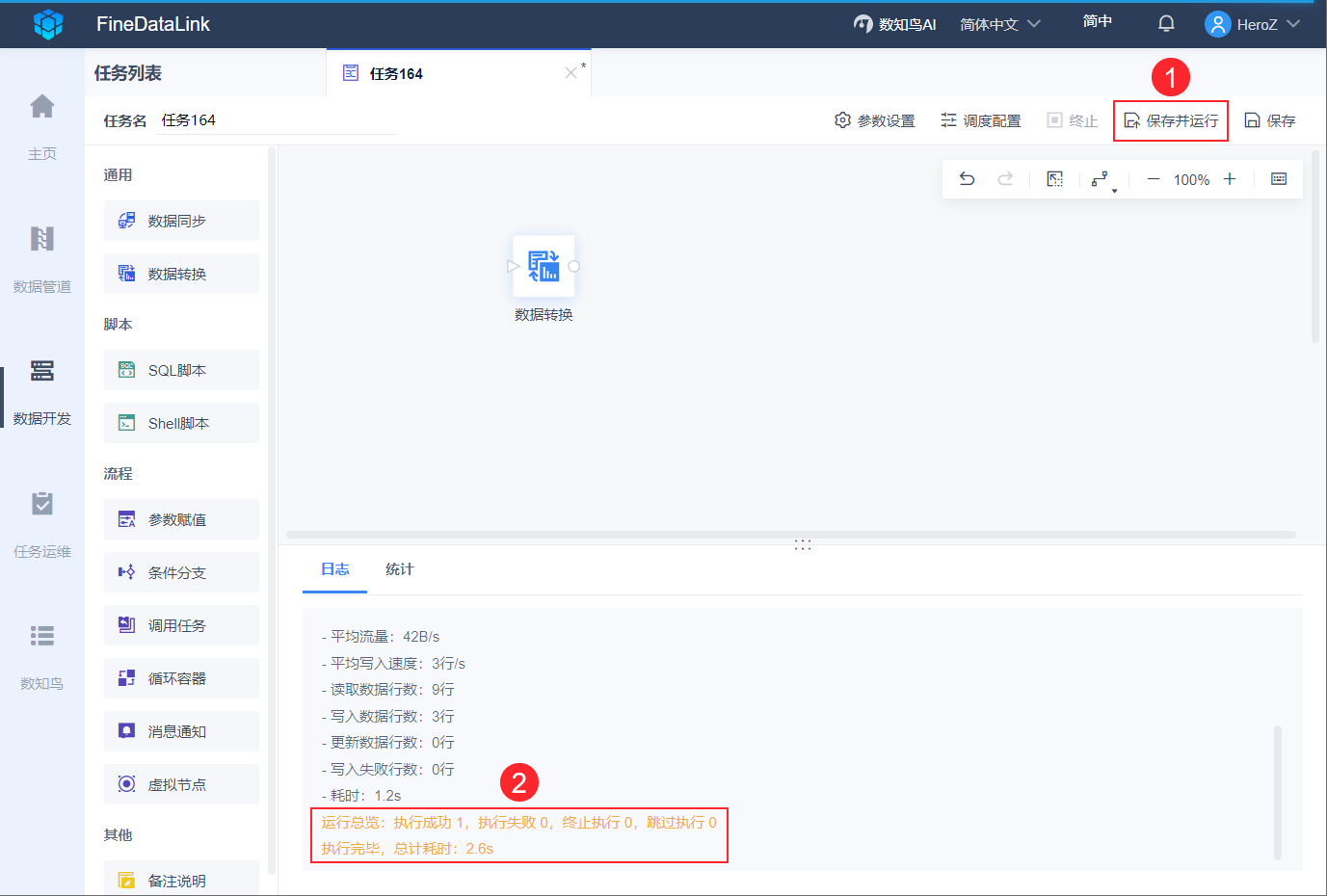The image size is (1327, 896).
Task: Click the canvas horizontal scrollbar
Action: pyautogui.click(x=791, y=535)
